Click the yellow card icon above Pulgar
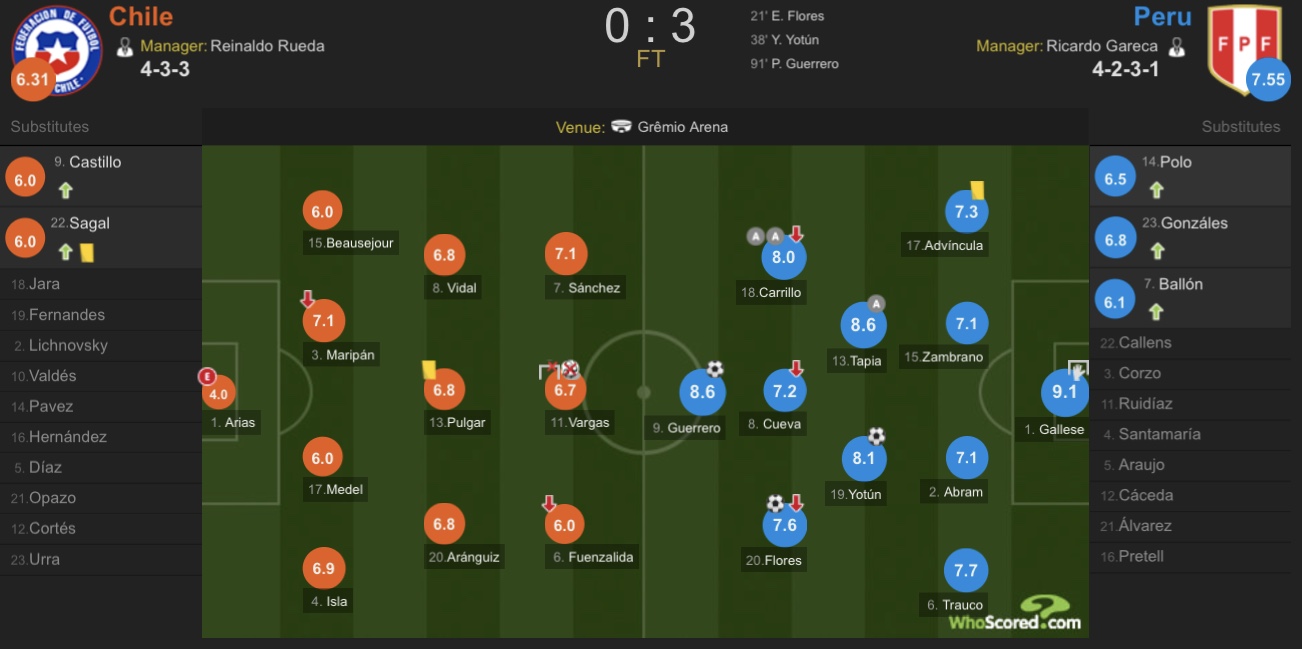 (429, 369)
